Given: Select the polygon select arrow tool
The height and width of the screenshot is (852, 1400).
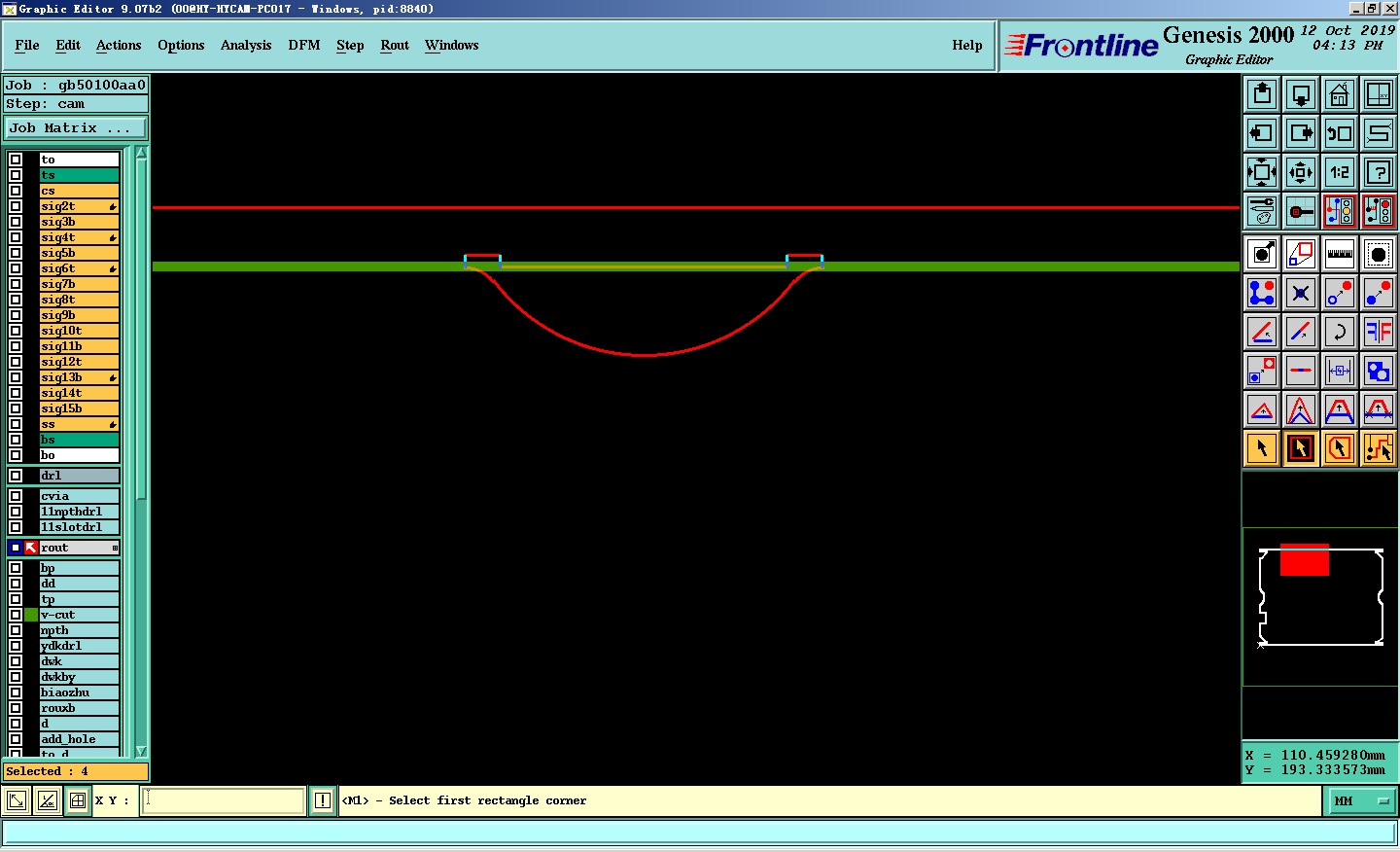Looking at the screenshot, I should 1340,448.
